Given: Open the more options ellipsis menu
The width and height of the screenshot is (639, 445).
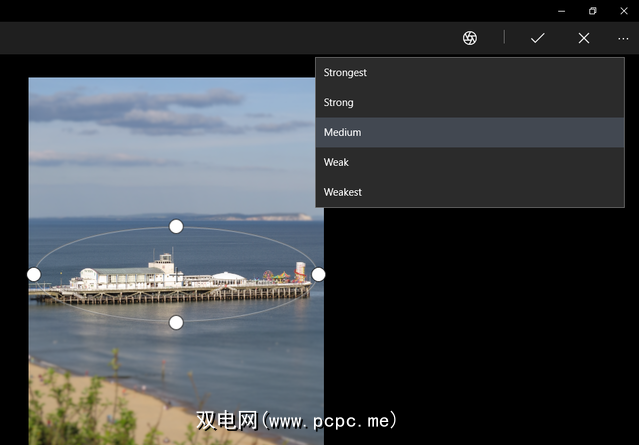Looking at the screenshot, I should 623,39.
